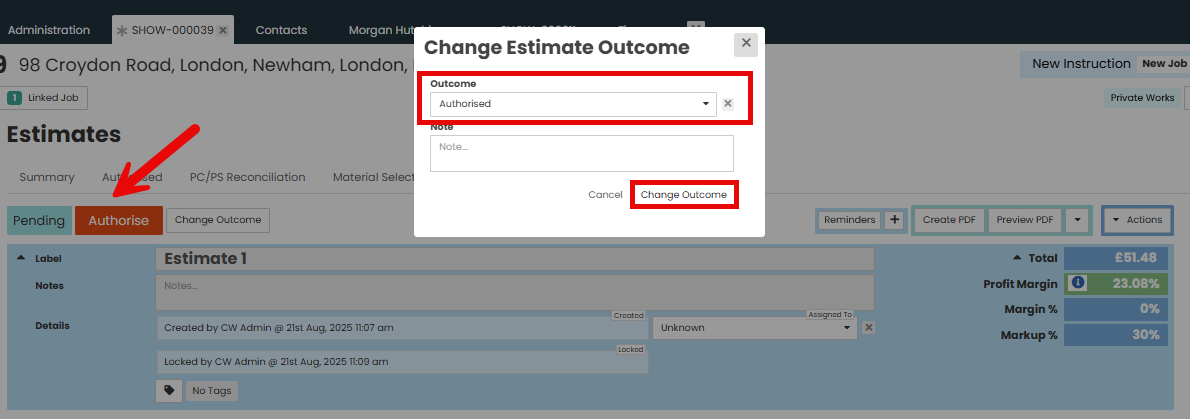The height and width of the screenshot is (419, 1190).
Task: Click Preview PDF
Action: click(x=1025, y=220)
